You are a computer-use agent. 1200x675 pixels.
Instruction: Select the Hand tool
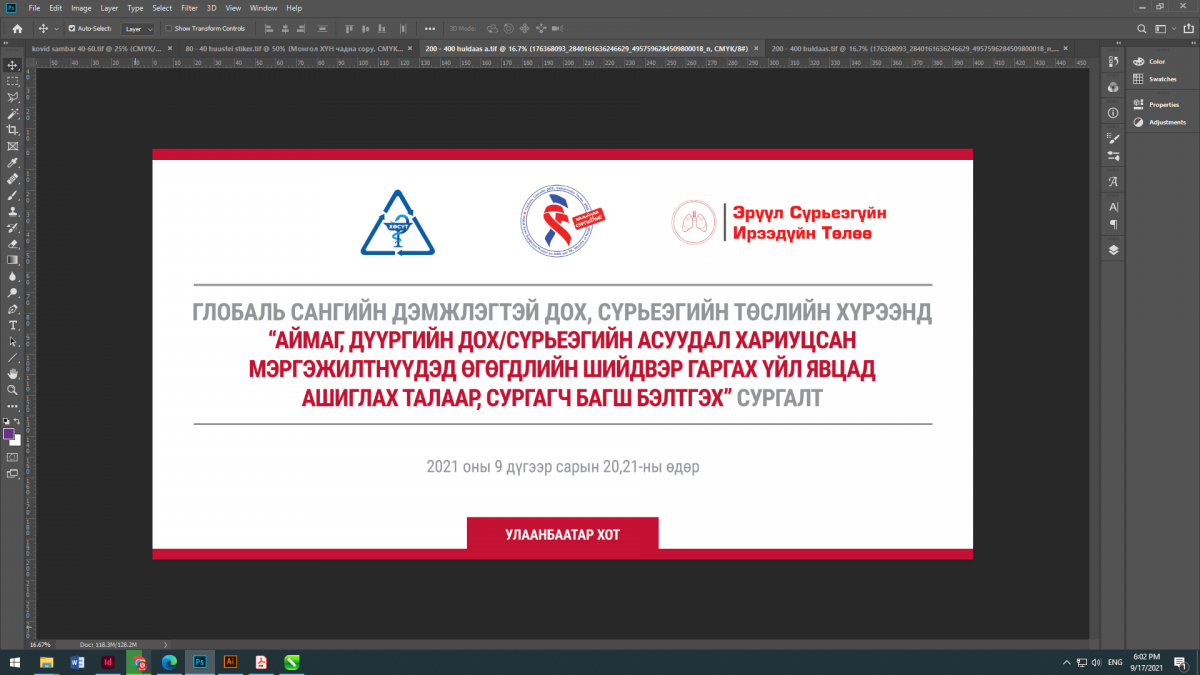coord(13,373)
